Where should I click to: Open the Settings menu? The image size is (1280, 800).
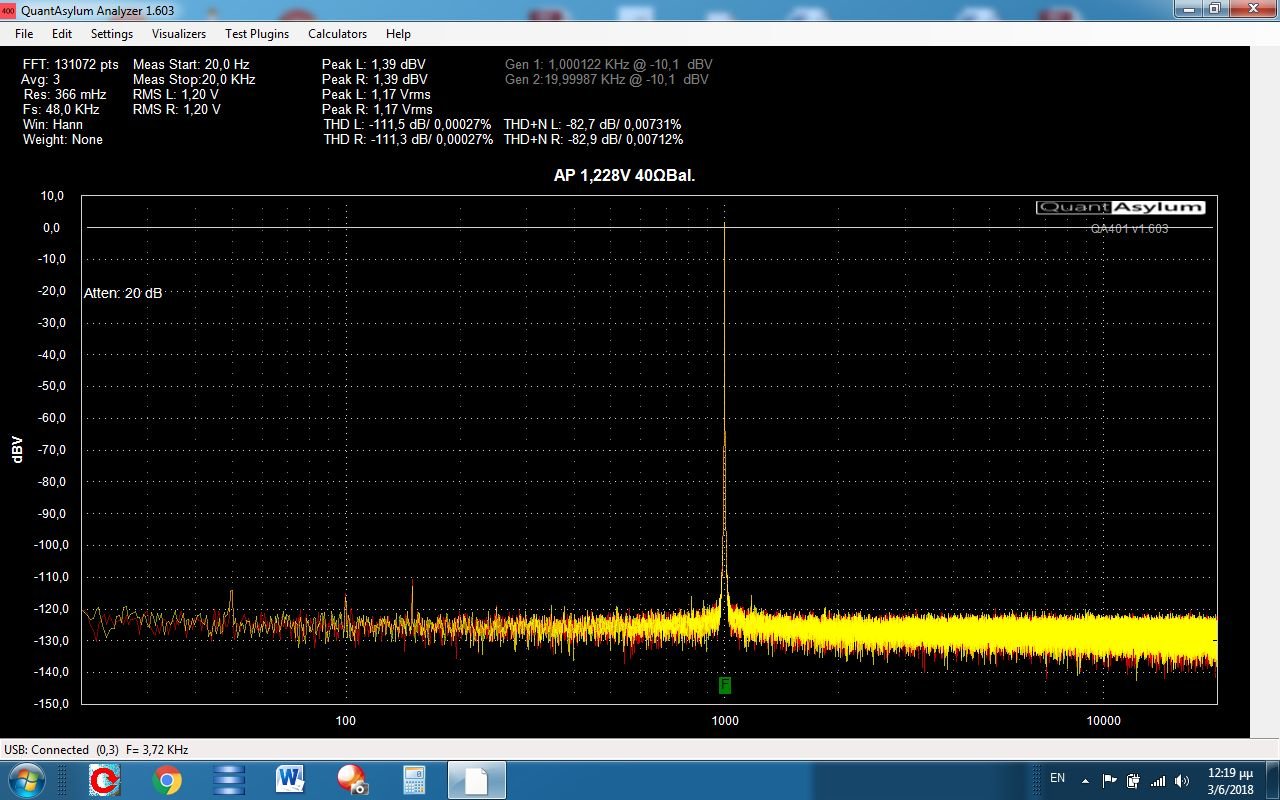[x=112, y=33]
